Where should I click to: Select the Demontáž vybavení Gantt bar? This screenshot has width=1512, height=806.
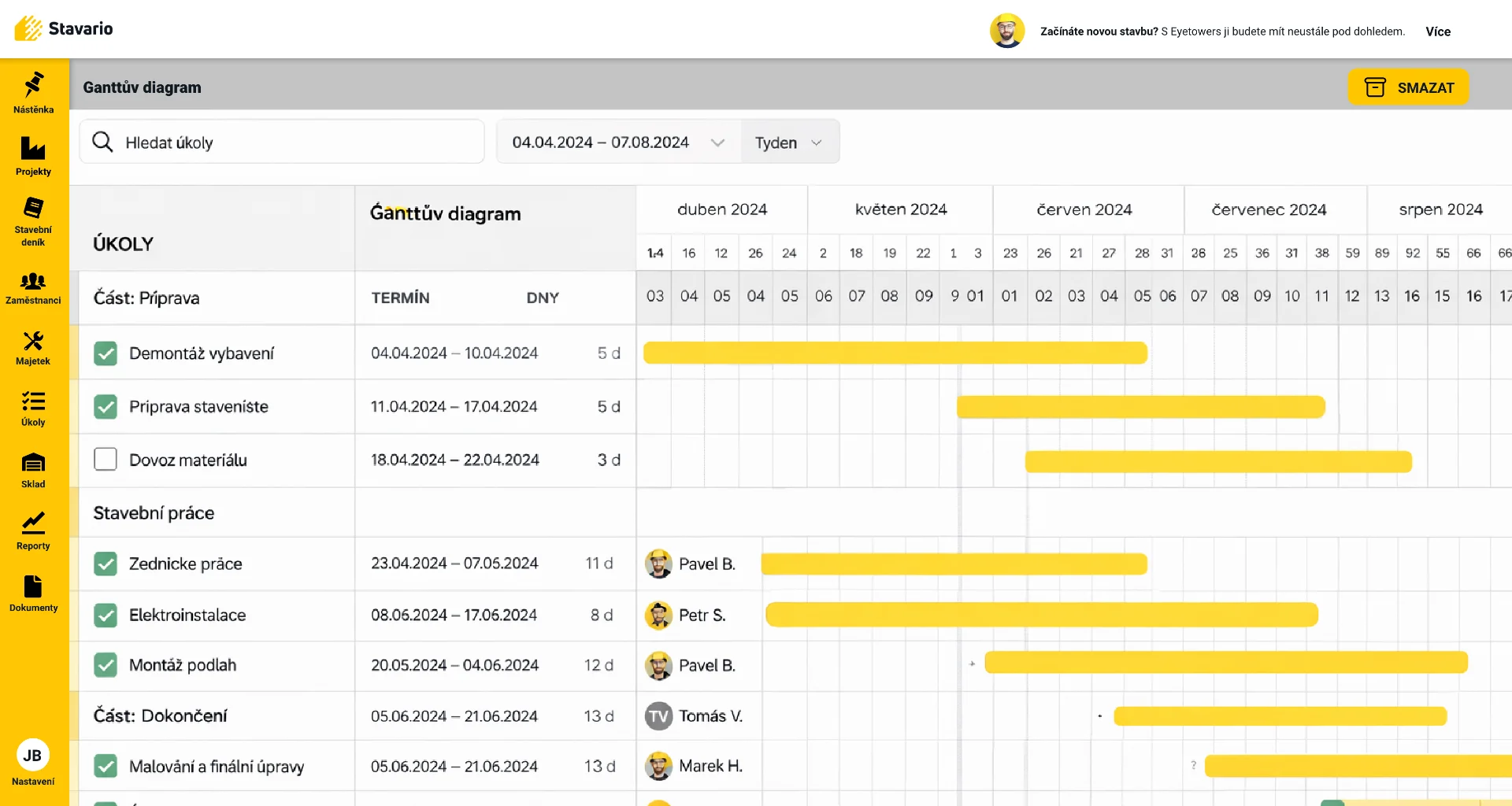pyautogui.click(x=895, y=353)
